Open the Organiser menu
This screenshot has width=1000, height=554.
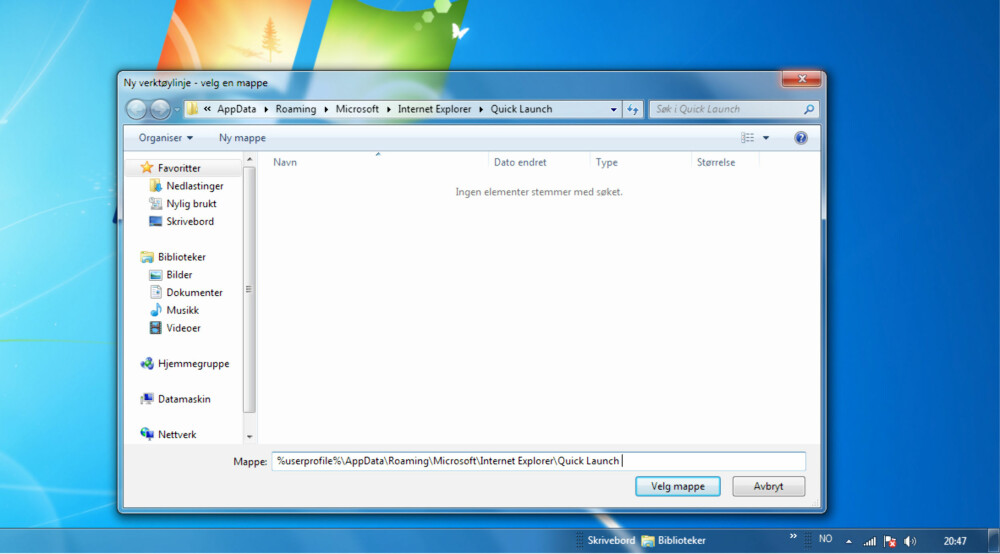[x=166, y=138]
